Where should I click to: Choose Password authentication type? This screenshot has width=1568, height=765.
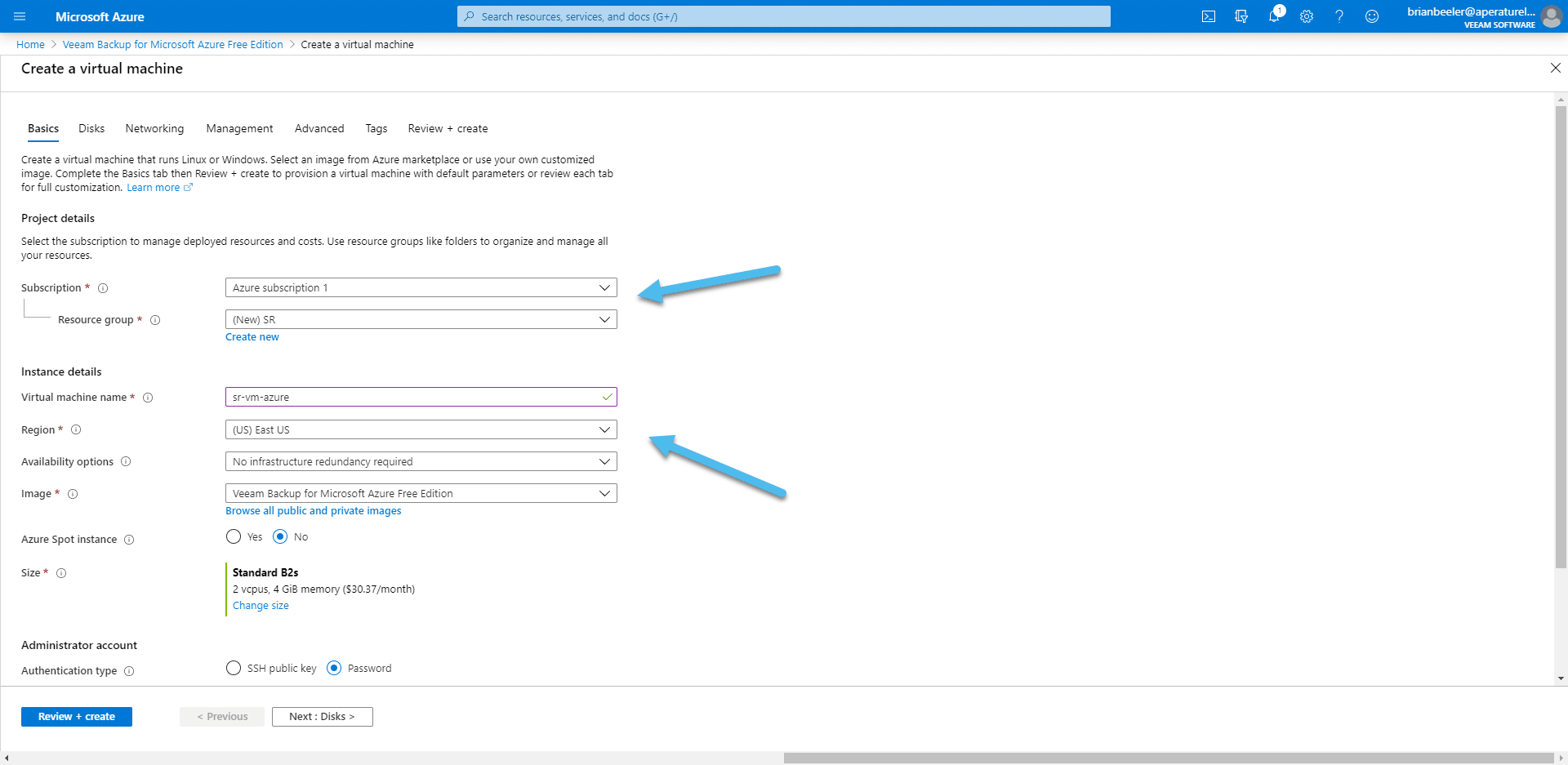click(x=334, y=668)
